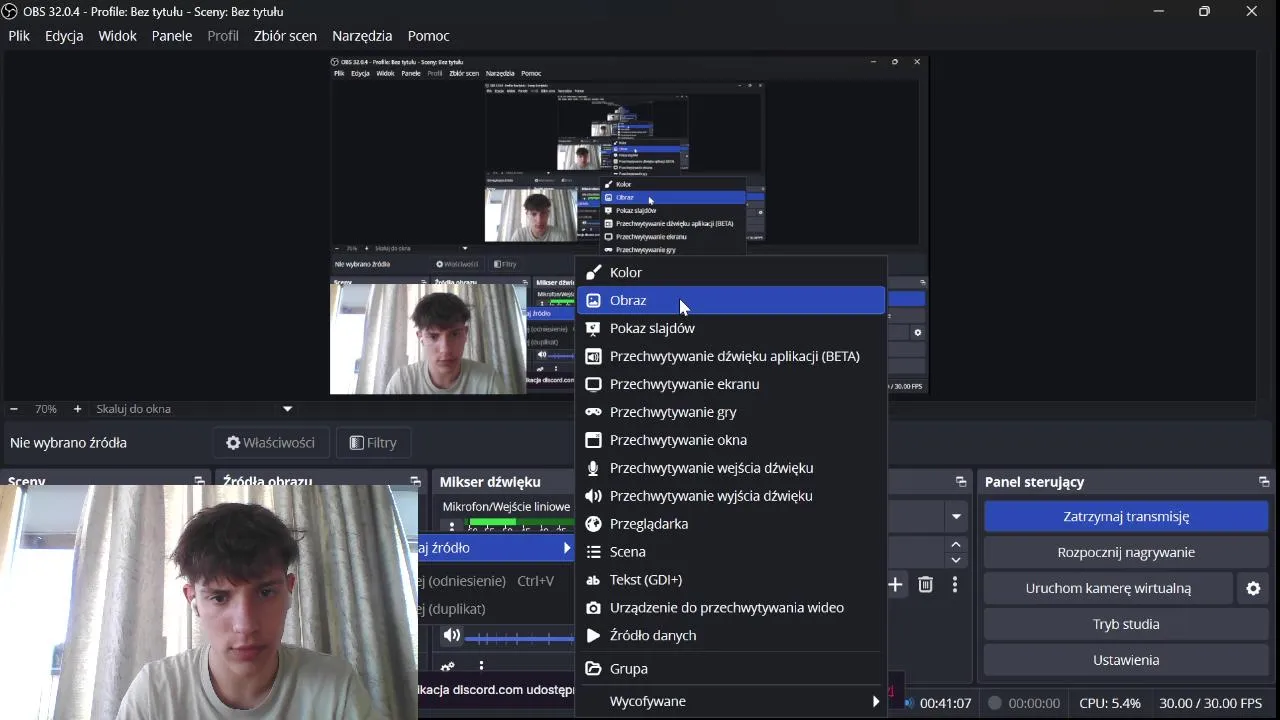
Task: Select Scena from source list
Action: coord(731,552)
